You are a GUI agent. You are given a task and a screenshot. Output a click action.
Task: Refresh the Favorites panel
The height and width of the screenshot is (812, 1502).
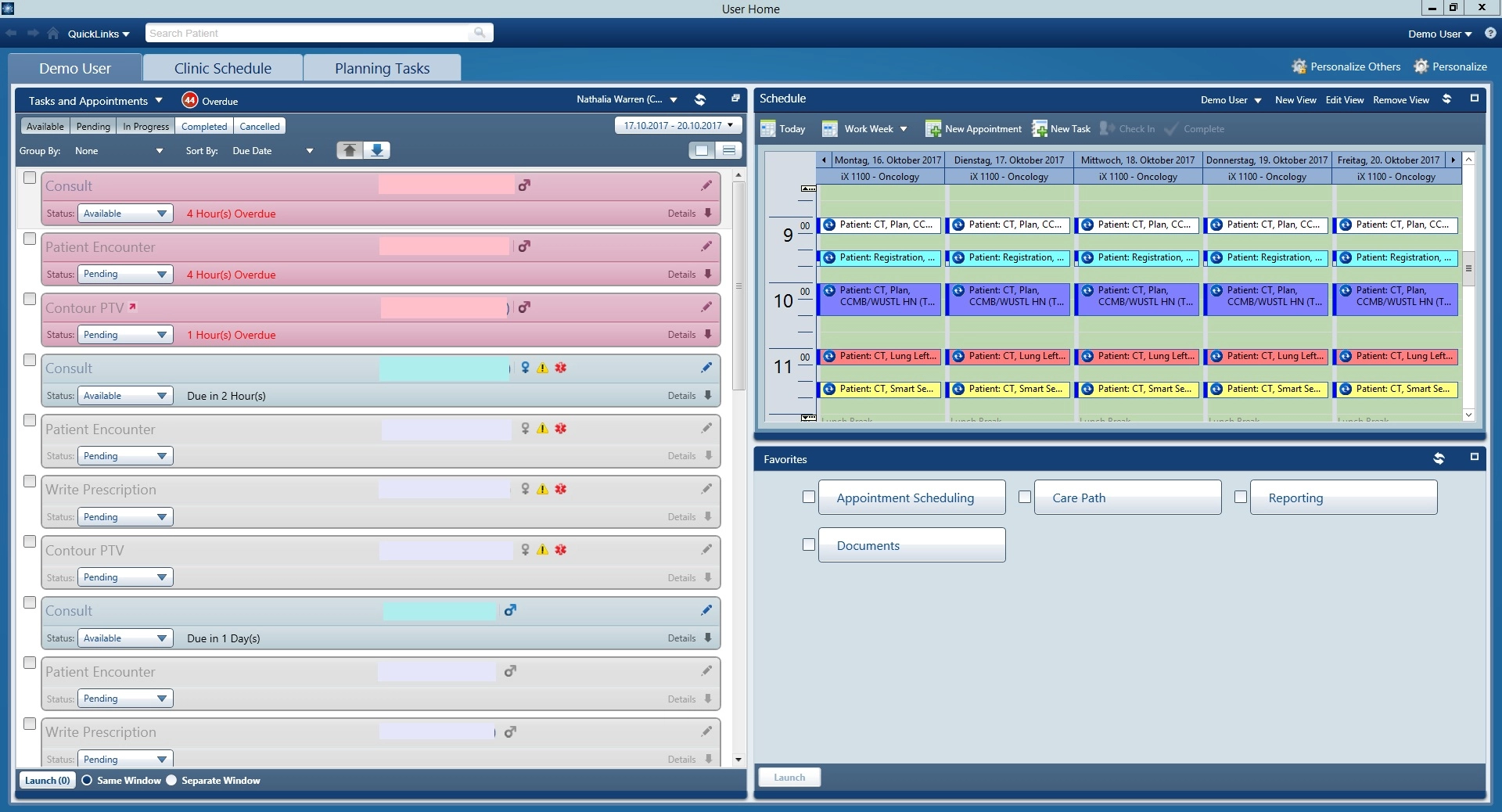coord(1439,458)
